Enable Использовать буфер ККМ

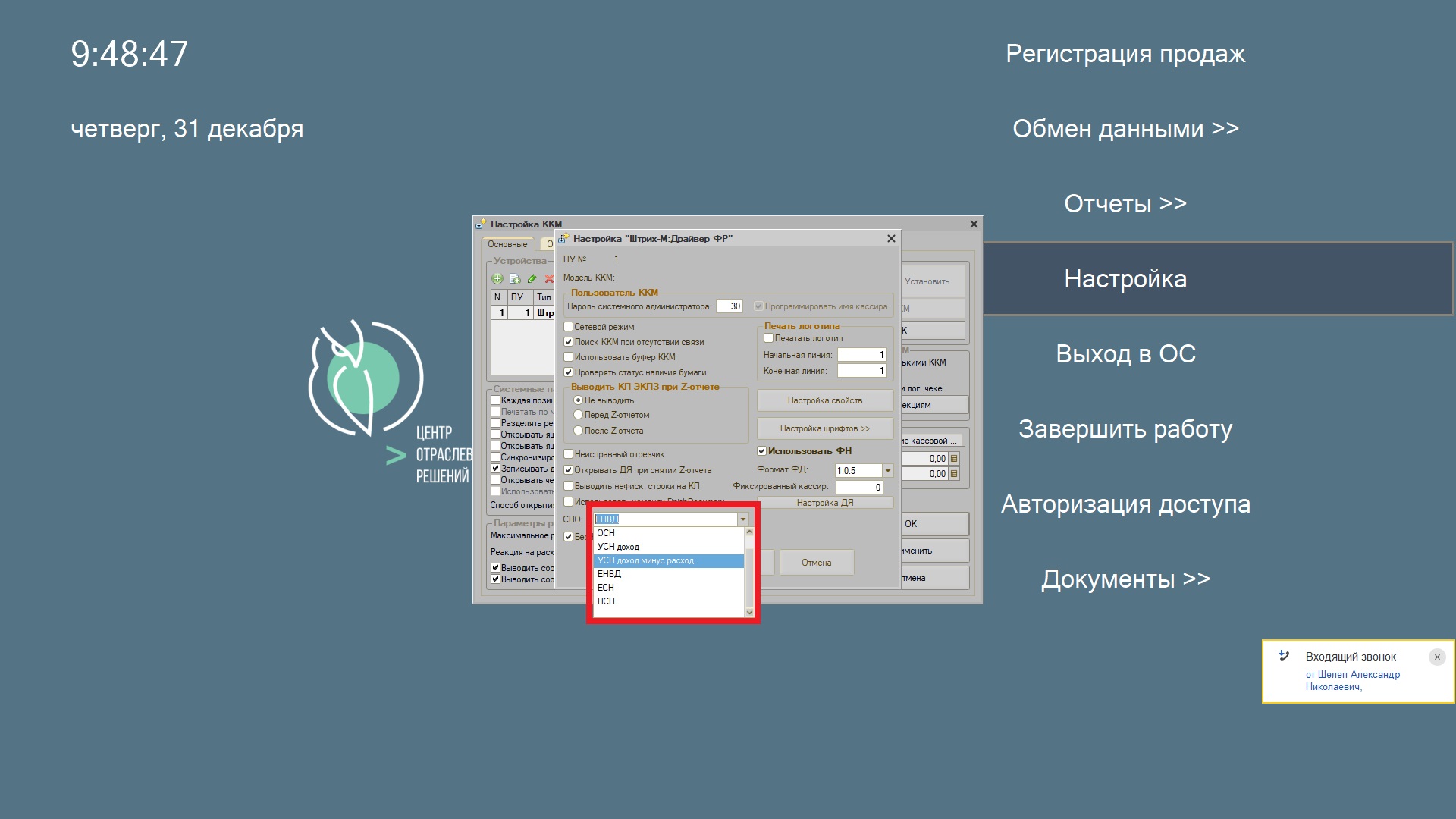click(568, 357)
